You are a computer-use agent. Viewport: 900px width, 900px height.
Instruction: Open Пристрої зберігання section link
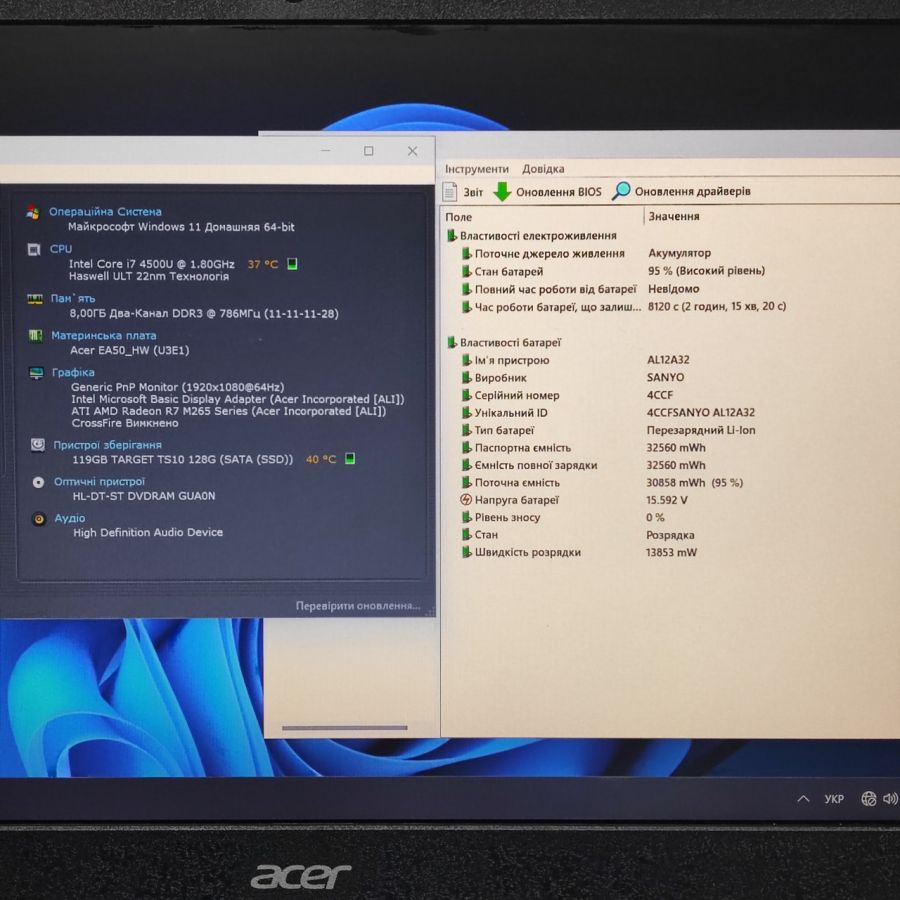107,445
